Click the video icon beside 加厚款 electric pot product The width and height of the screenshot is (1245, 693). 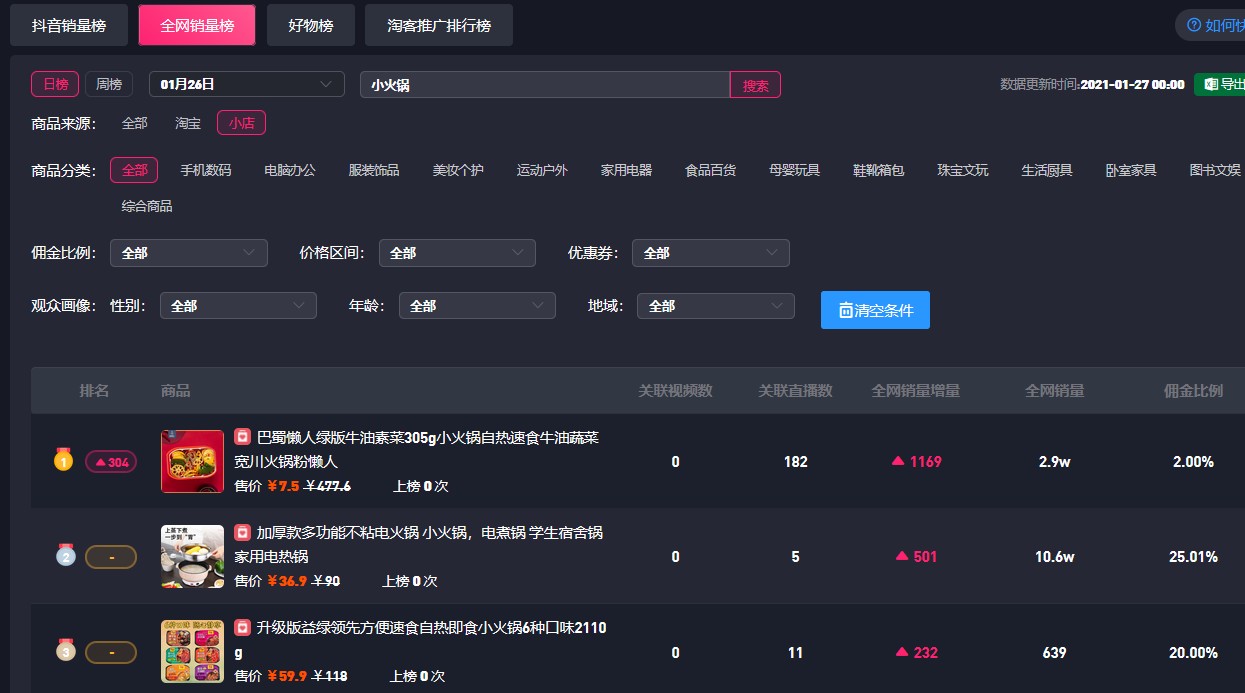point(240,532)
